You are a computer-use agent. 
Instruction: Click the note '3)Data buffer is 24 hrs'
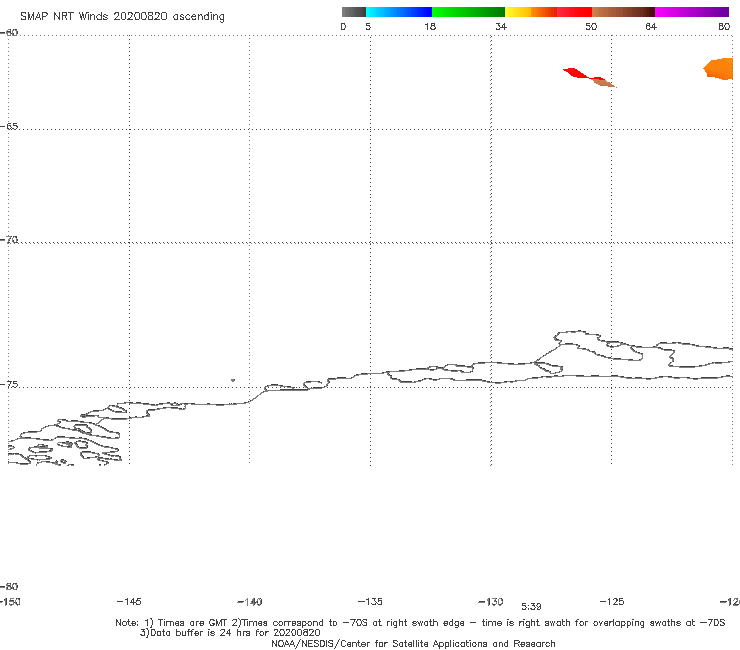coord(230,633)
